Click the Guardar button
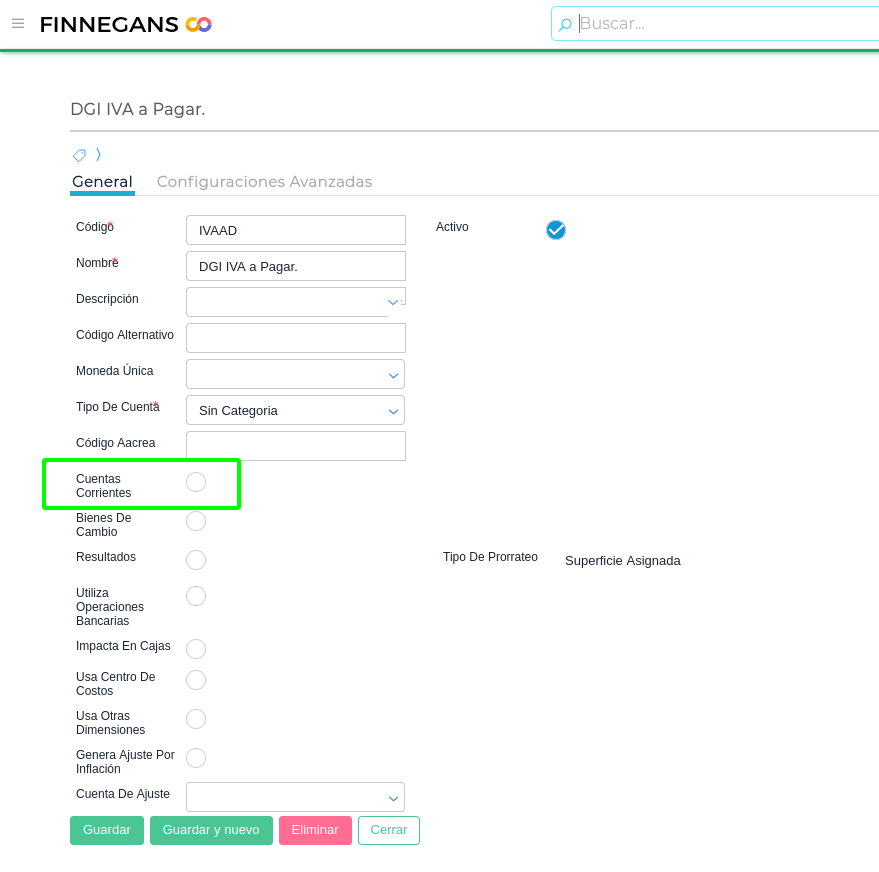 click(x=107, y=830)
